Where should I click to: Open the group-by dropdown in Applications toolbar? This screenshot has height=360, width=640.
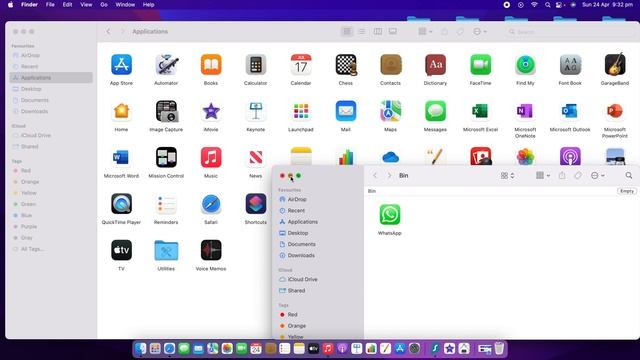coord(425,31)
